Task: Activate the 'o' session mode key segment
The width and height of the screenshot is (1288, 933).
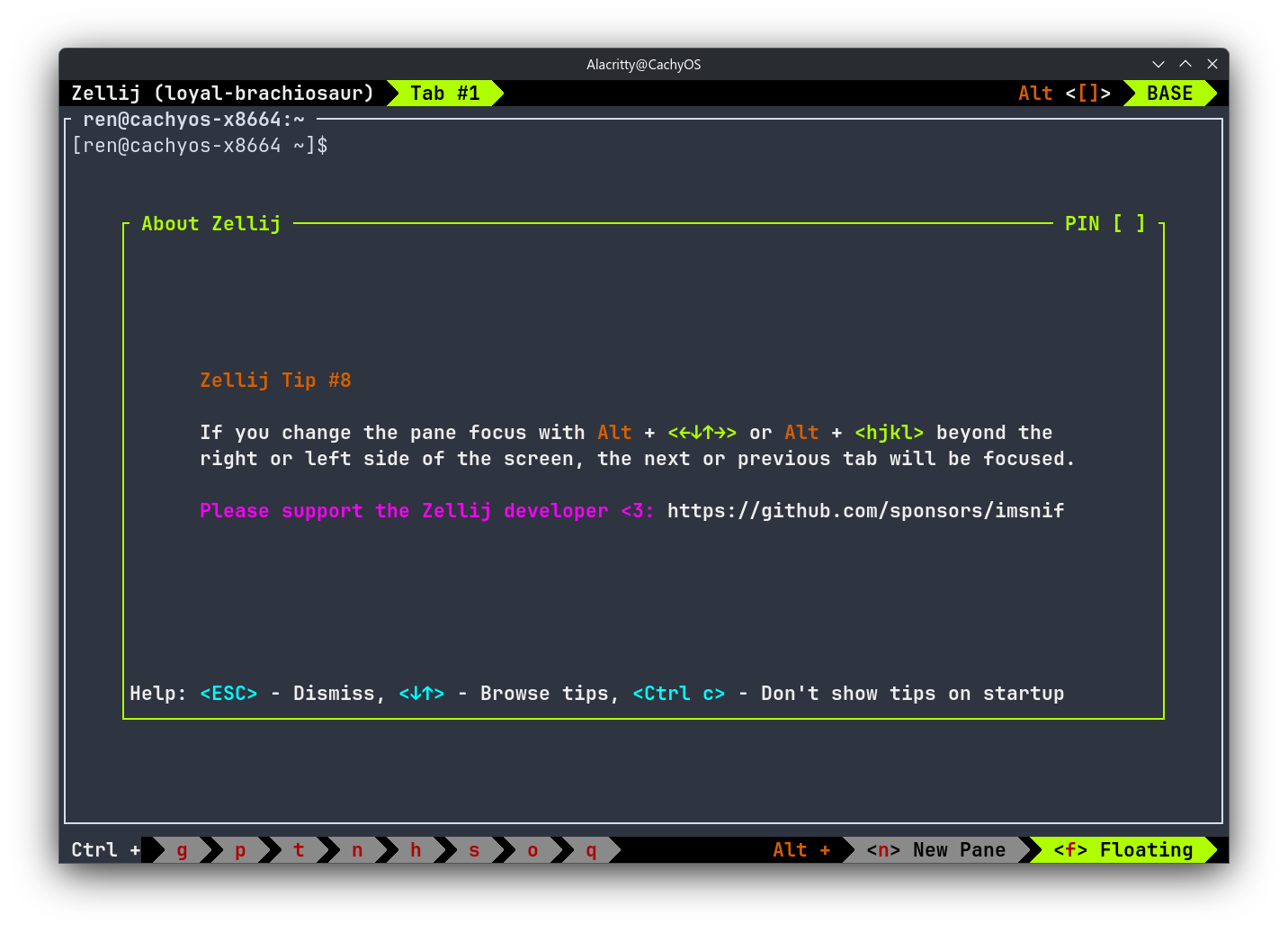Action: pos(532,850)
